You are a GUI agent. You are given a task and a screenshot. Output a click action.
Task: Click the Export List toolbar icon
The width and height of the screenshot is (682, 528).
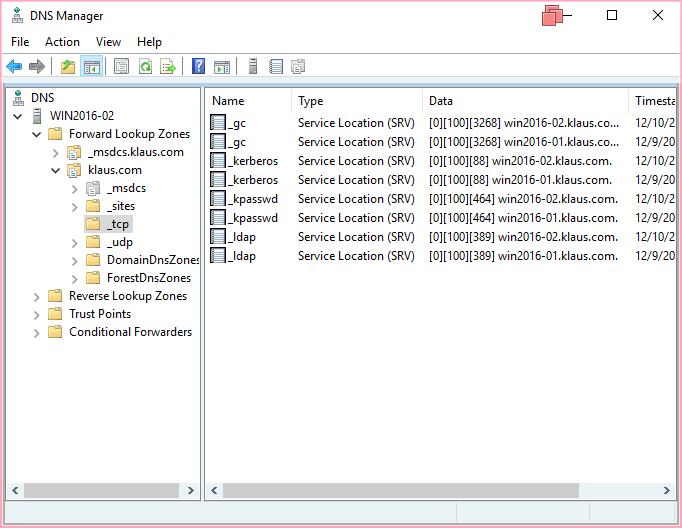click(168, 67)
